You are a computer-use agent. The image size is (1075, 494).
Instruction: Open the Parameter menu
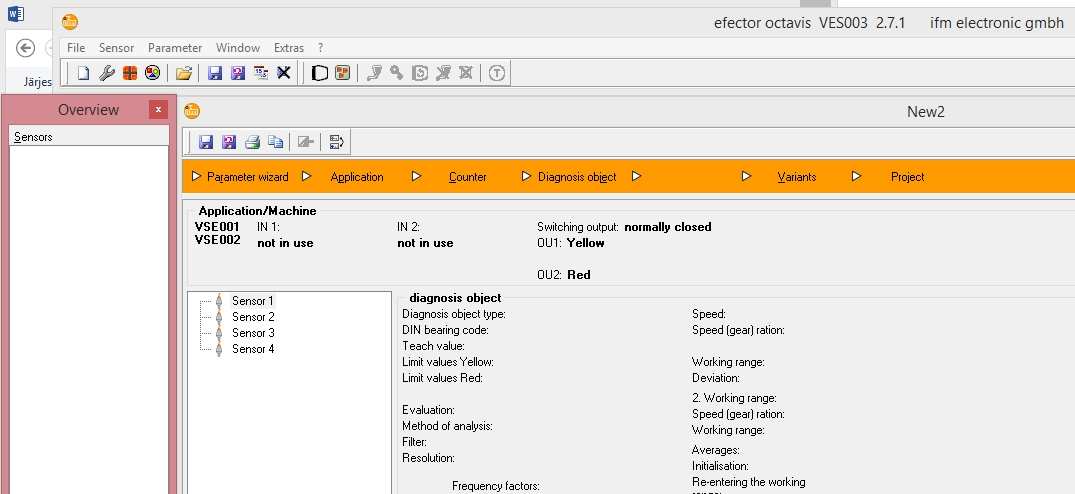pyautogui.click(x=175, y=48)
